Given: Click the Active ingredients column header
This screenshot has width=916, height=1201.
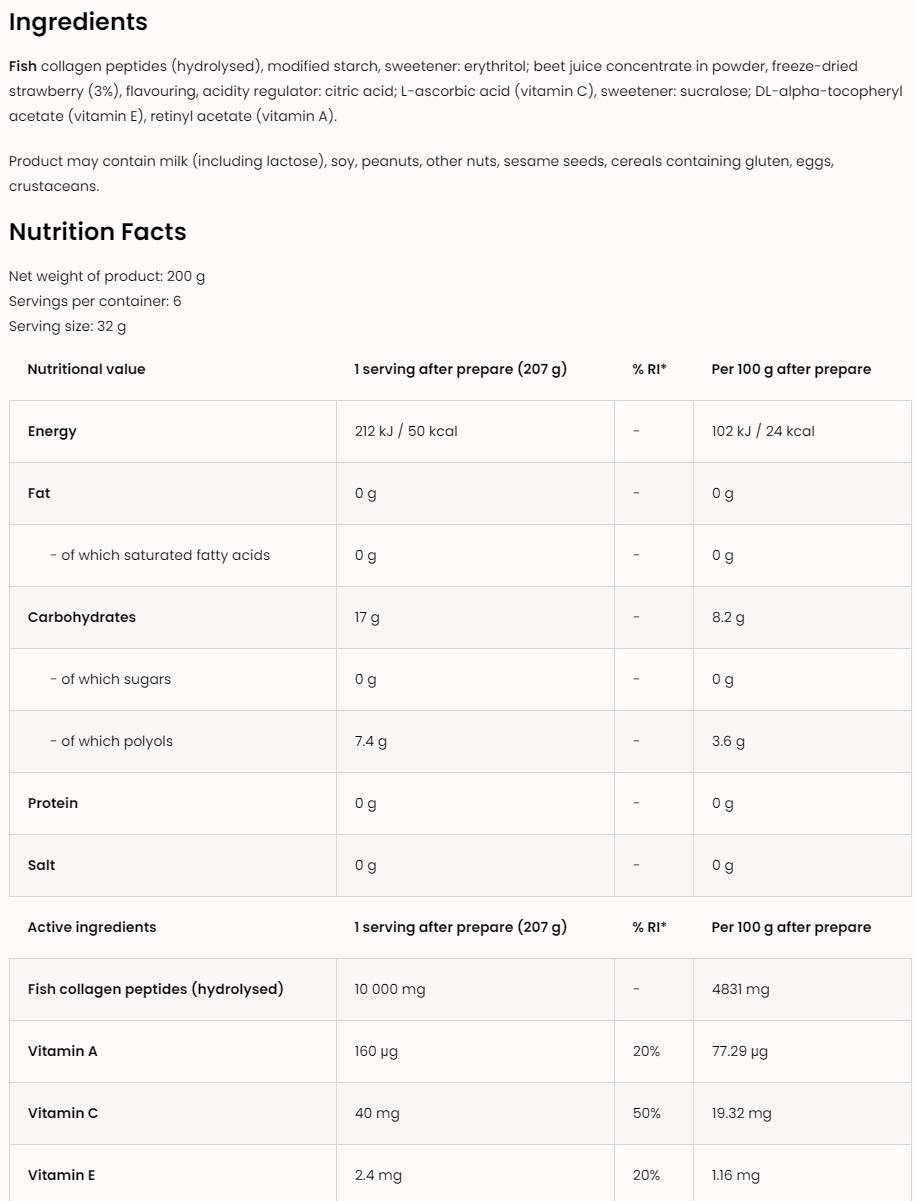Looking at the screenshot, I should point(92,927).
